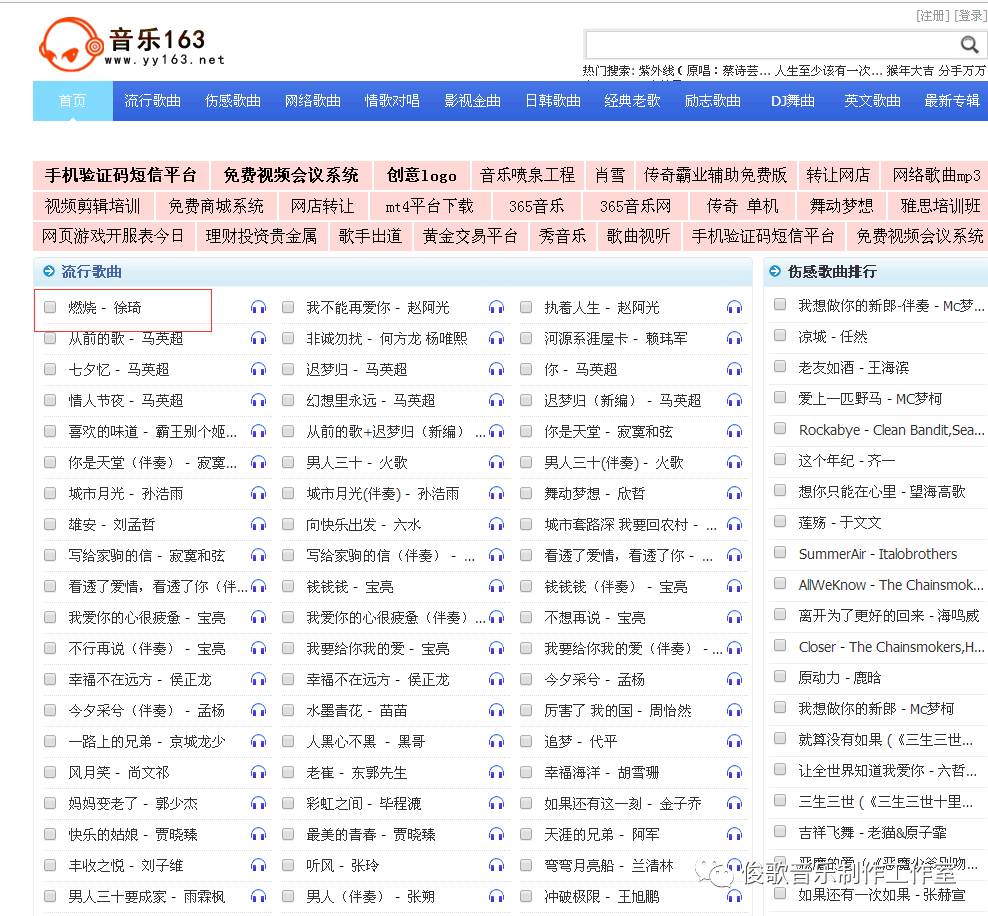Click the 登录 link
The width and height of the screenshot is (988, 916).
(x=970, y=15)
